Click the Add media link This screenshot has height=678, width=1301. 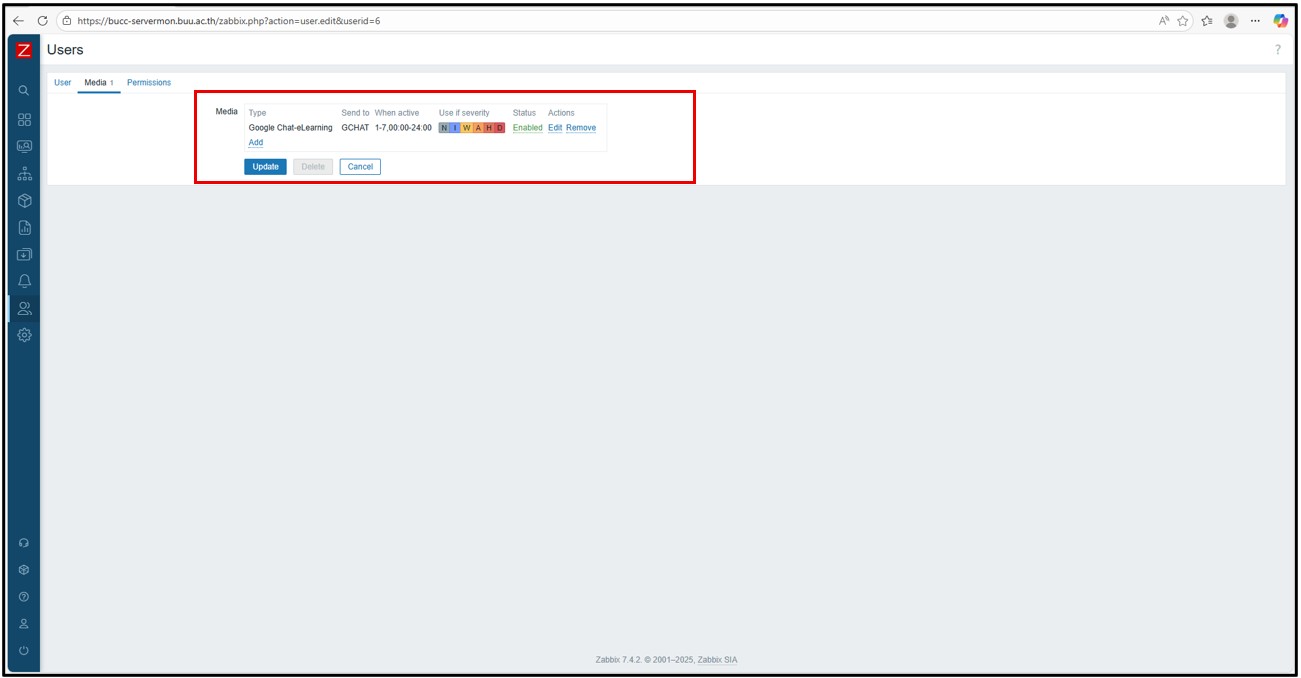tap(256, 143)
